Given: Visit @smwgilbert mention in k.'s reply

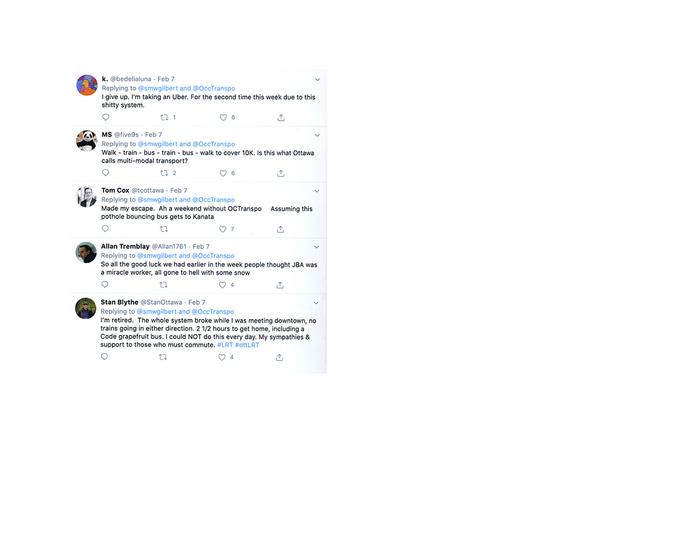Looking at the screenshot, I should (158, 88).
